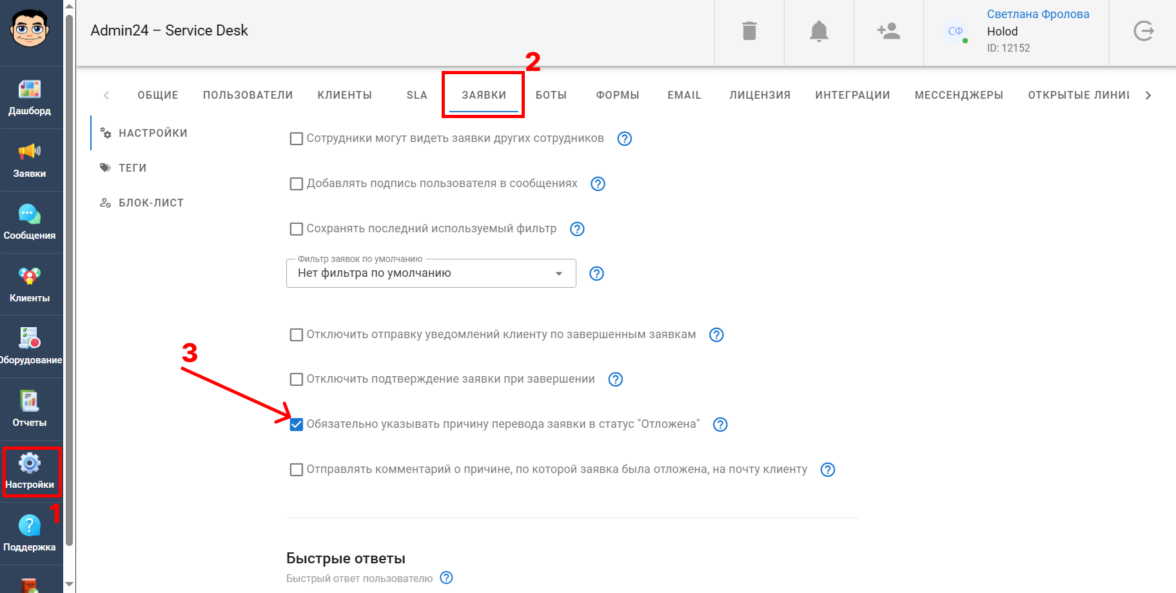Switch to the ЛИЦЕНЗИЯ tab
This screenshot has height=593, width=1176.
(x=760, y=95)
